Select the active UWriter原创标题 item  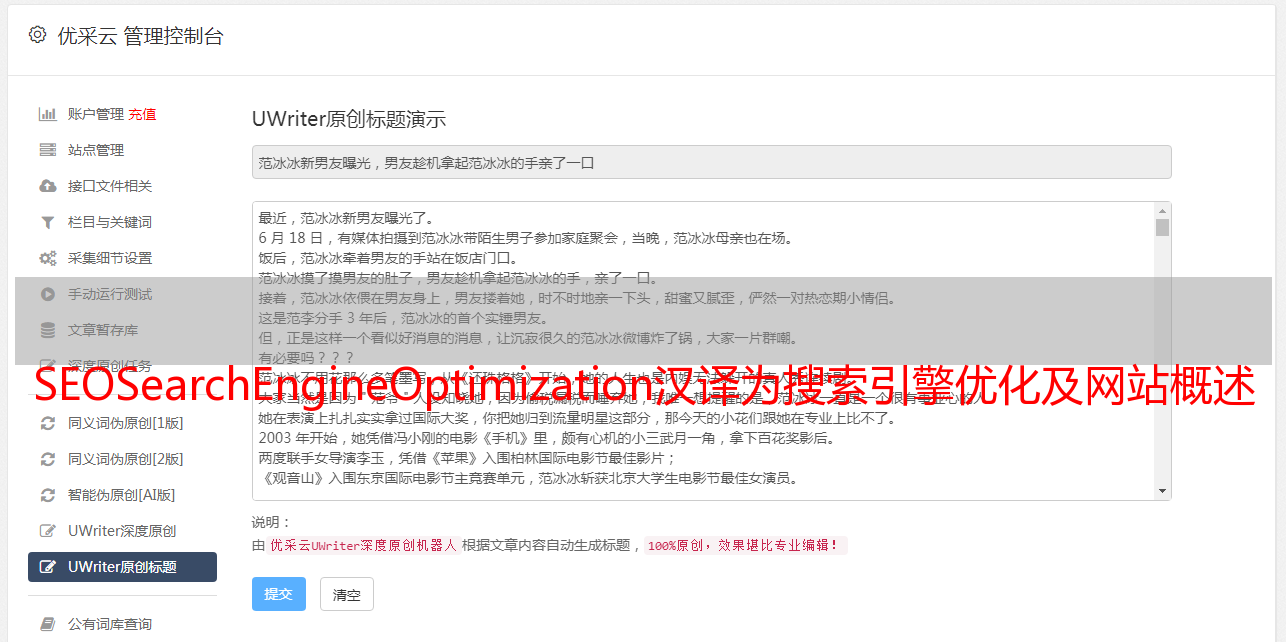(122, 567)
